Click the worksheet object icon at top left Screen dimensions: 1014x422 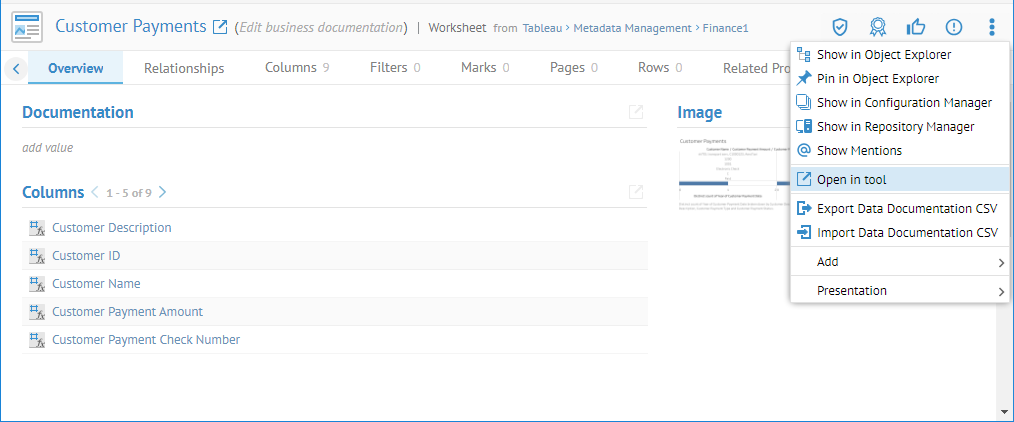click(27, 27)
